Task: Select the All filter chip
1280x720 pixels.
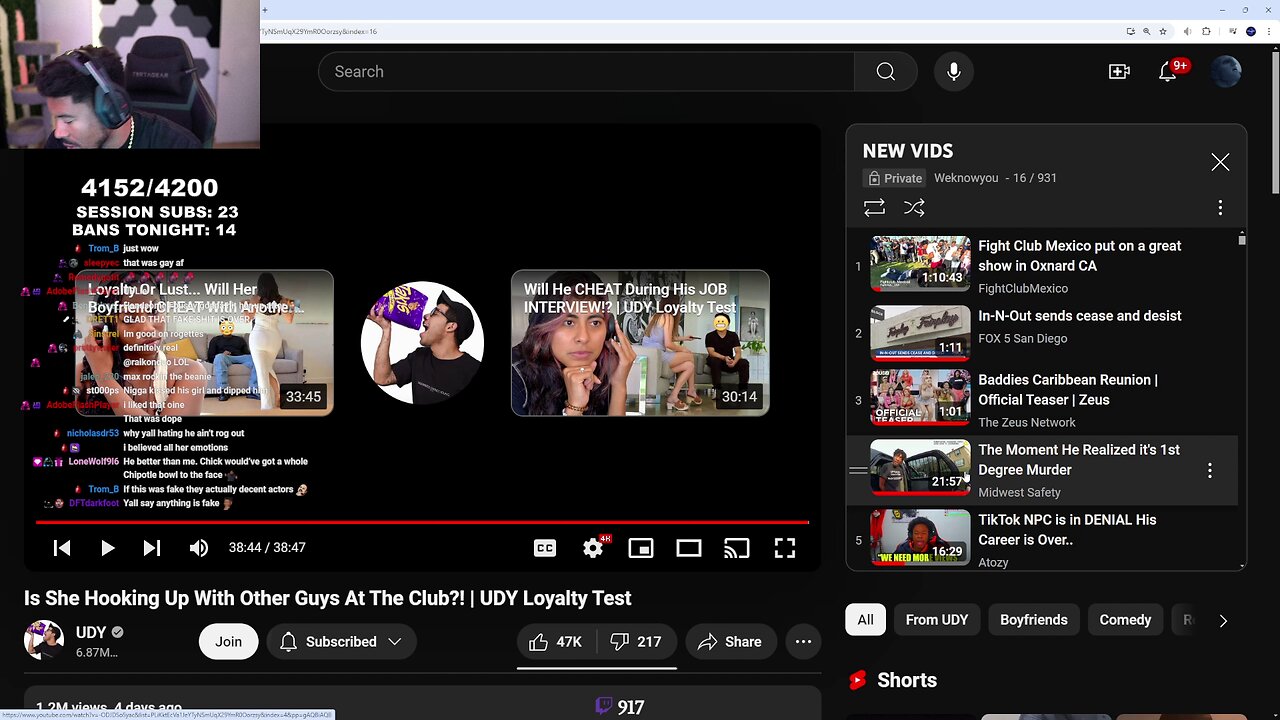Action: click(x=865, y=620)
